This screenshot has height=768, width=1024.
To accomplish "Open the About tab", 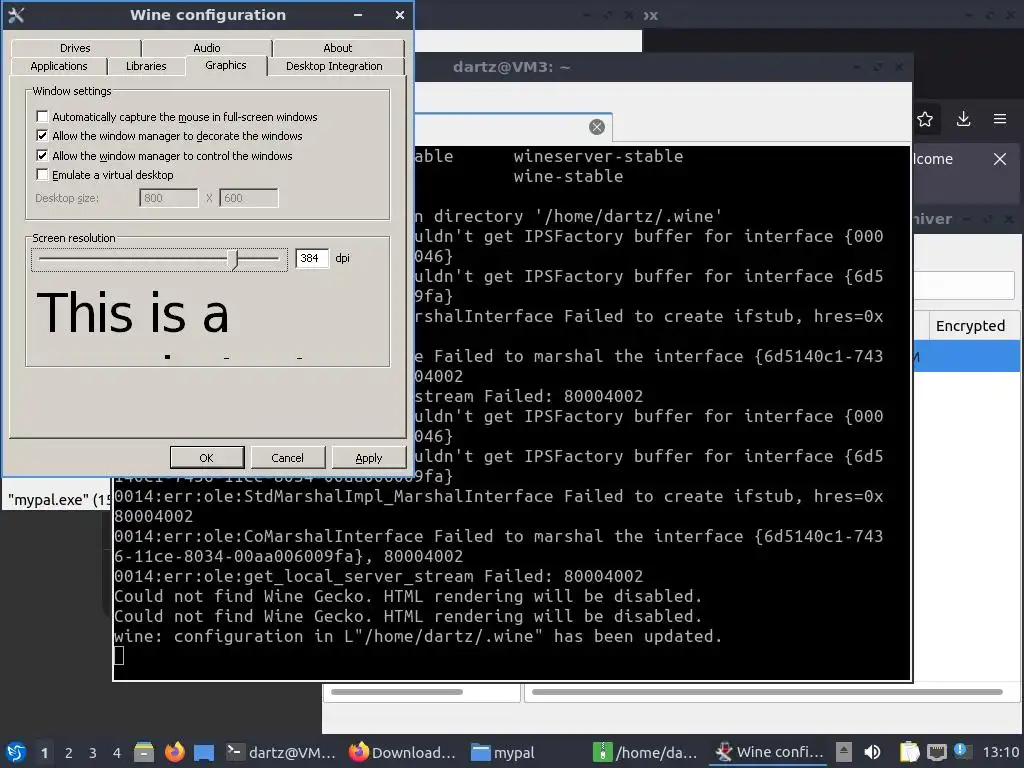I will pyautogui.click(x=338, y=48).
